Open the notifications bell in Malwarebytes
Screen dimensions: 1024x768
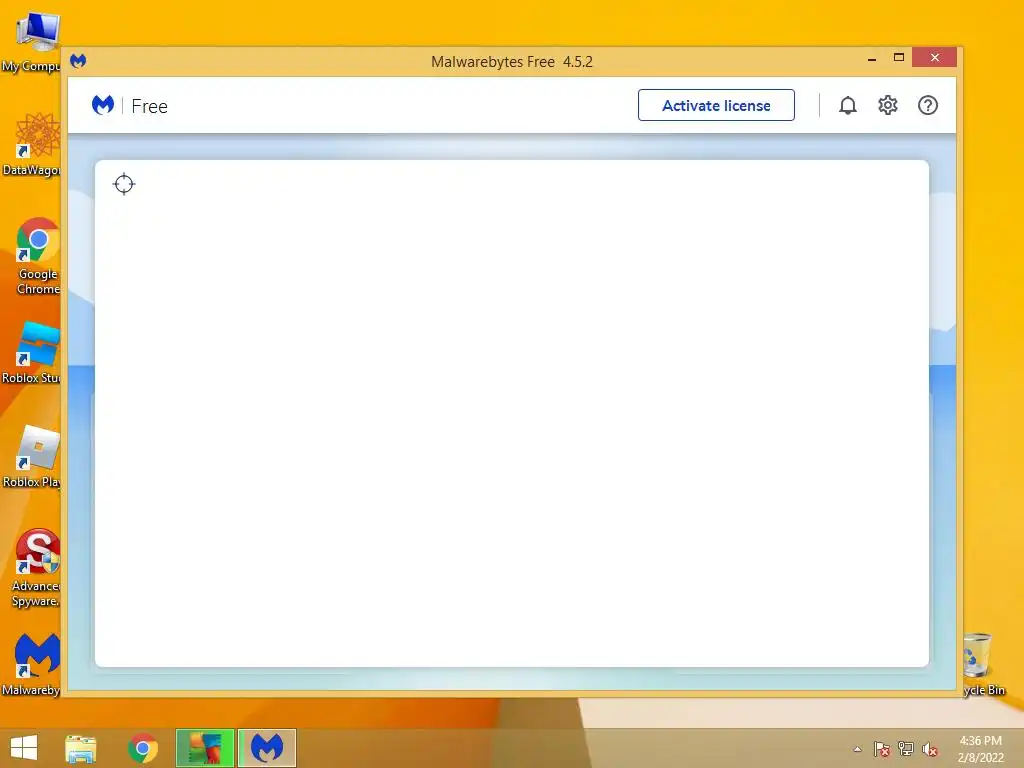click(848, 105)
